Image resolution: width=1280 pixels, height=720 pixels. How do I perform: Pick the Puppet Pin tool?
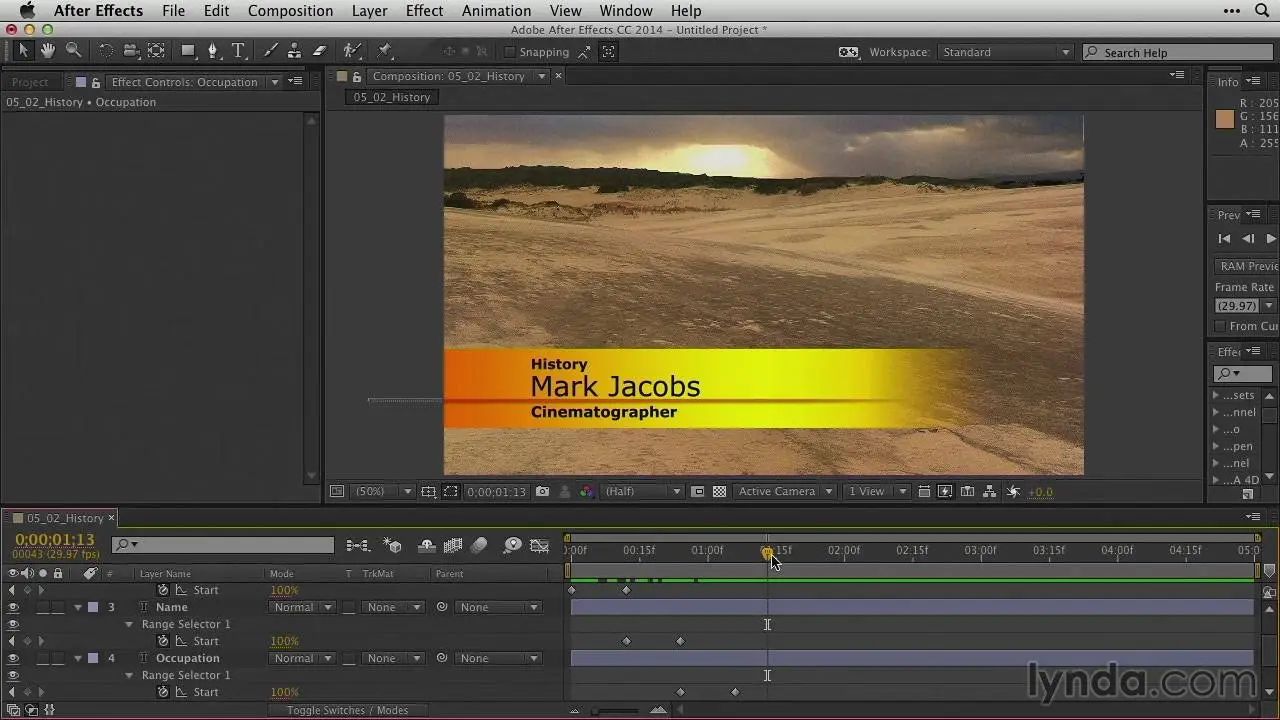coord(385,51)
